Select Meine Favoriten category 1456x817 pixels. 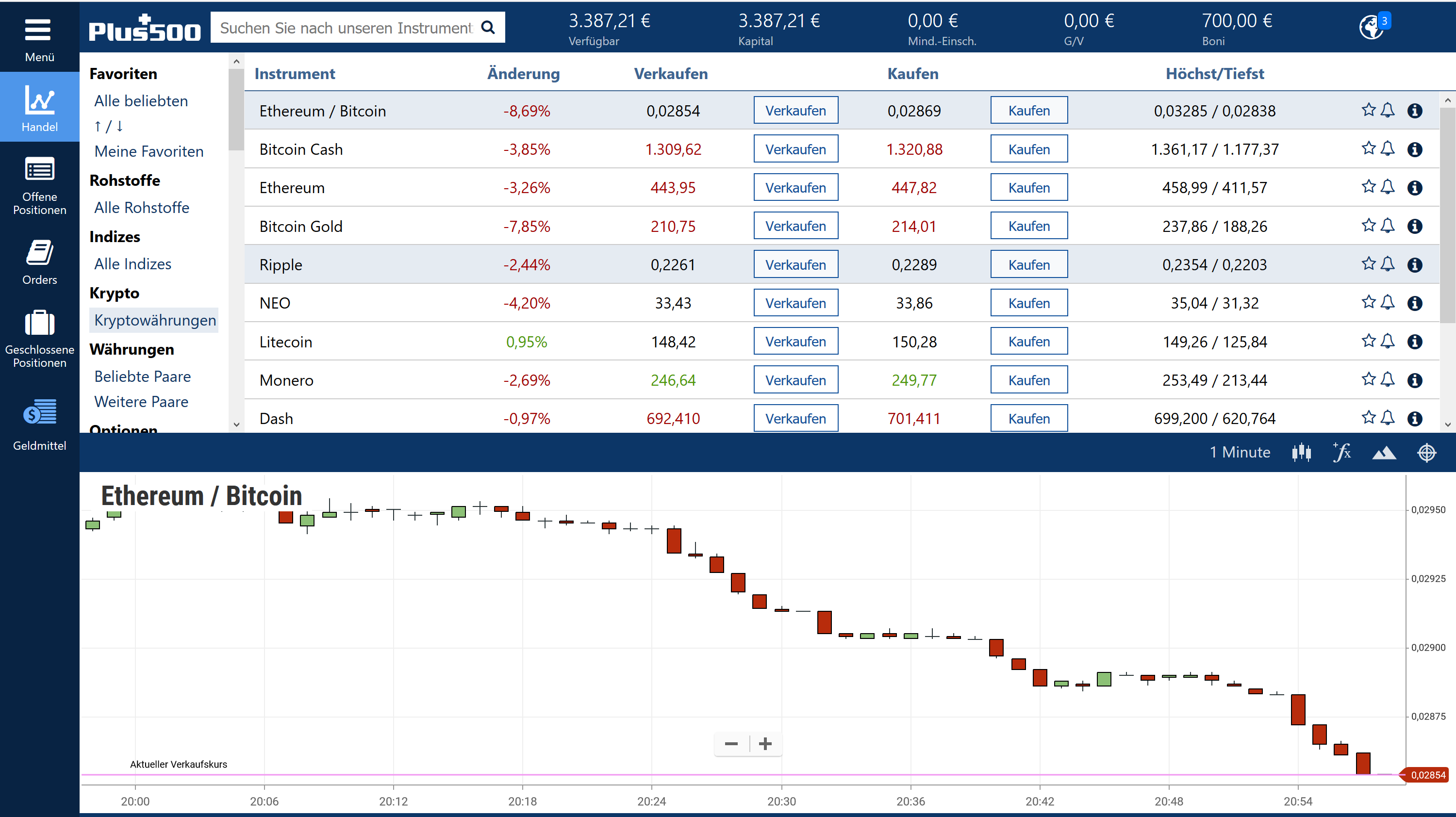(x=149, y=151)
